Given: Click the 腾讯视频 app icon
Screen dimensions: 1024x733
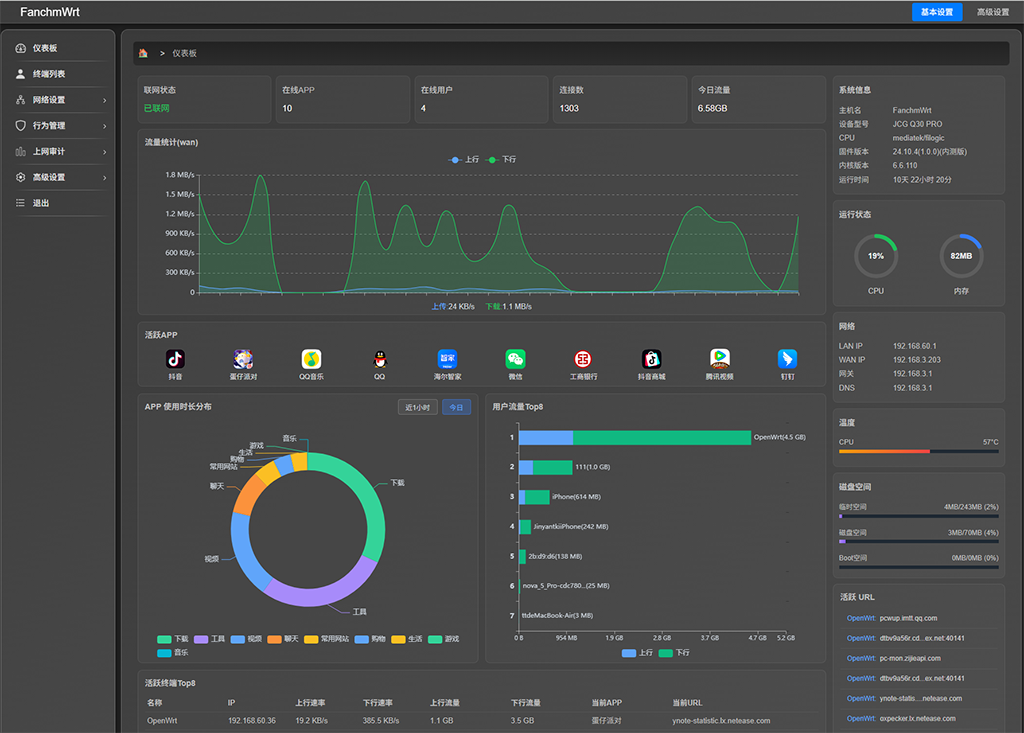Looking at the screenshot, I should pos(719,359).
